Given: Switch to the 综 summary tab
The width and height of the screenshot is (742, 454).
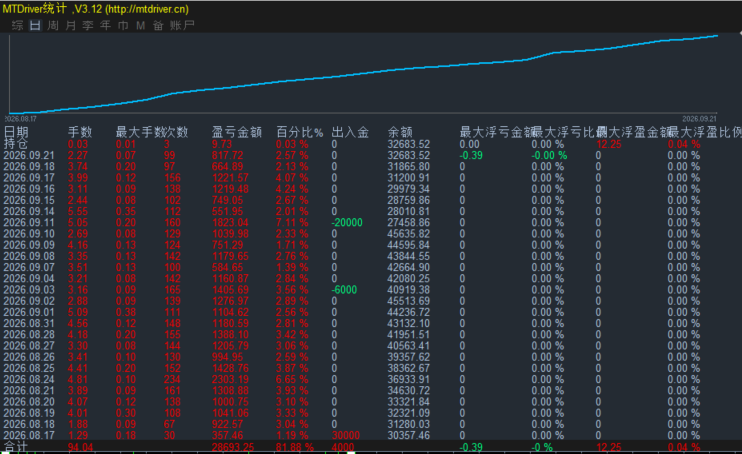Looking at the screenshot, I should pyautogui.click(x=18, y=25).
